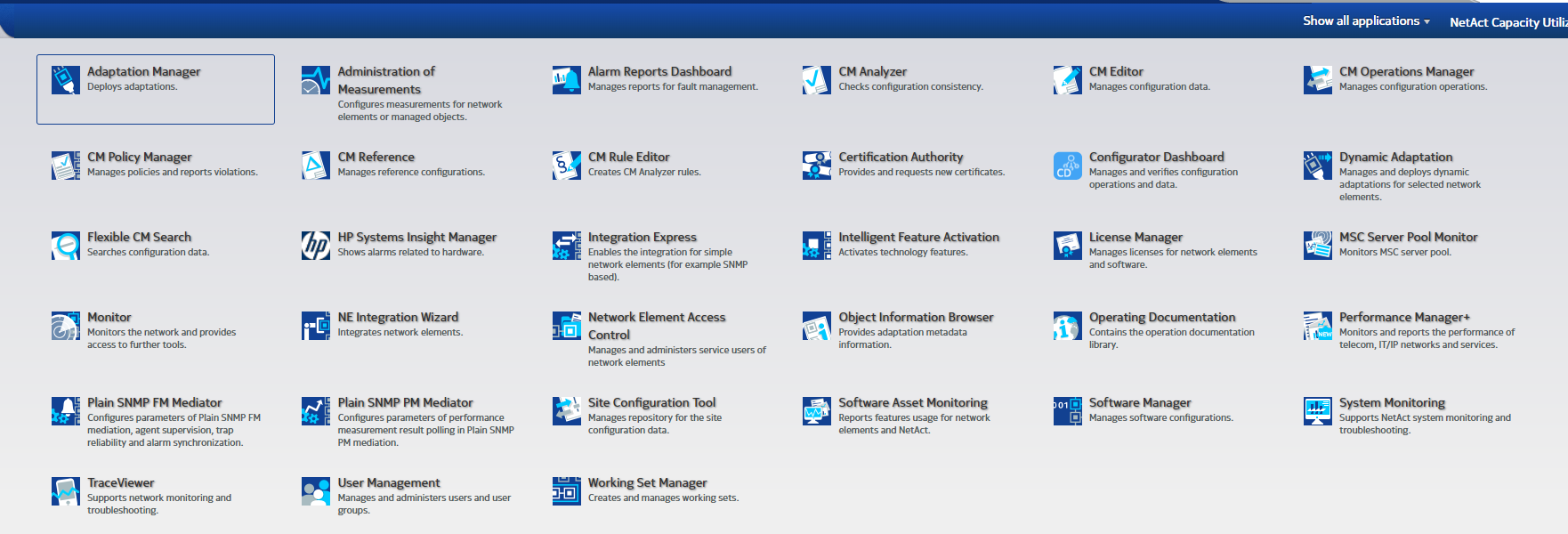Viewport: 1568px width, 534px height.
Task: Click the Performance Manager+ icon
Action: point(1318,326)
